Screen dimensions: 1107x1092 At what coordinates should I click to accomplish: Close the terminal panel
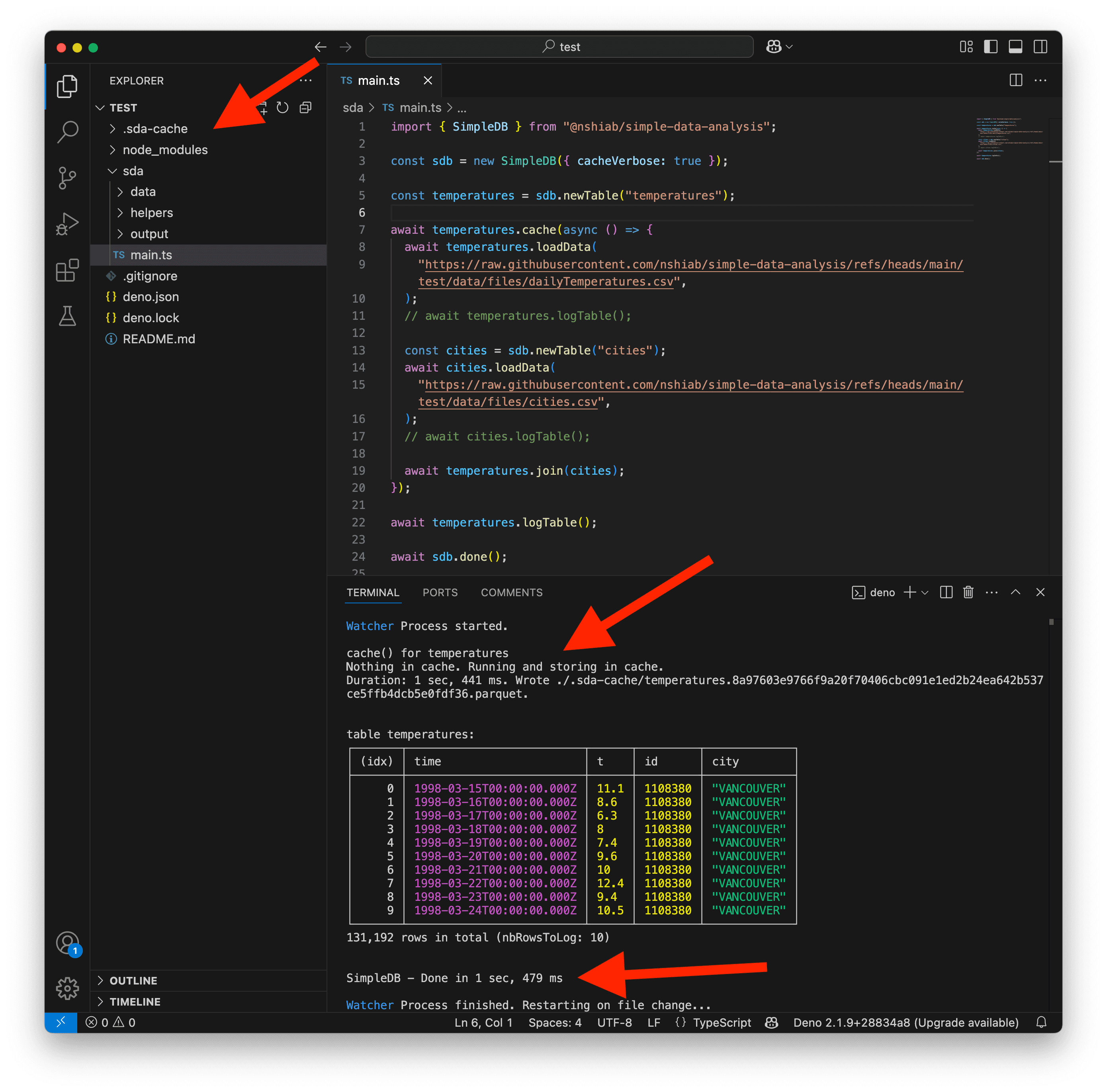(1041, 593)
